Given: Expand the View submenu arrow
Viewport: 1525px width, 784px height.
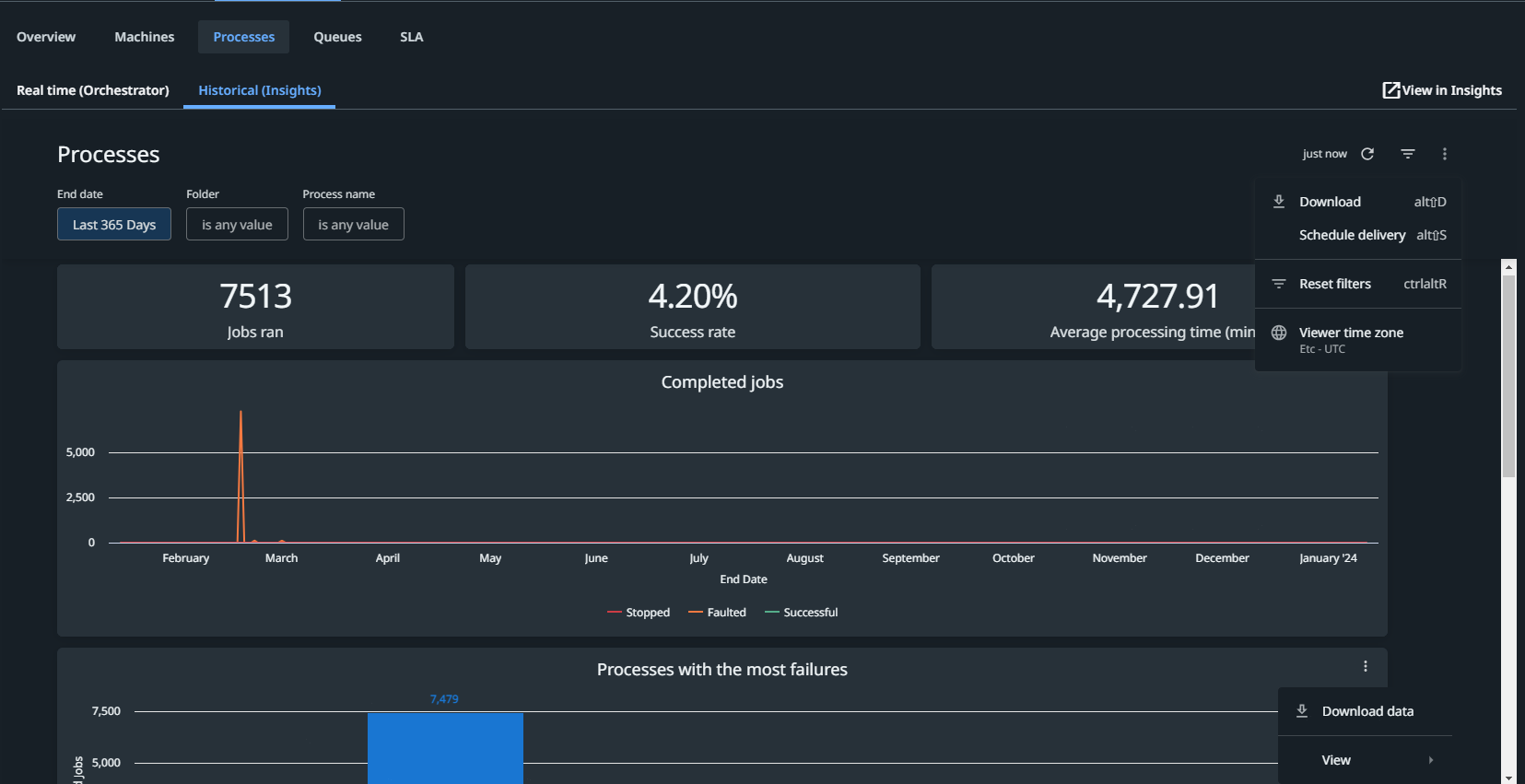Looking at the screenshot, I should [x=1430, y=760].
